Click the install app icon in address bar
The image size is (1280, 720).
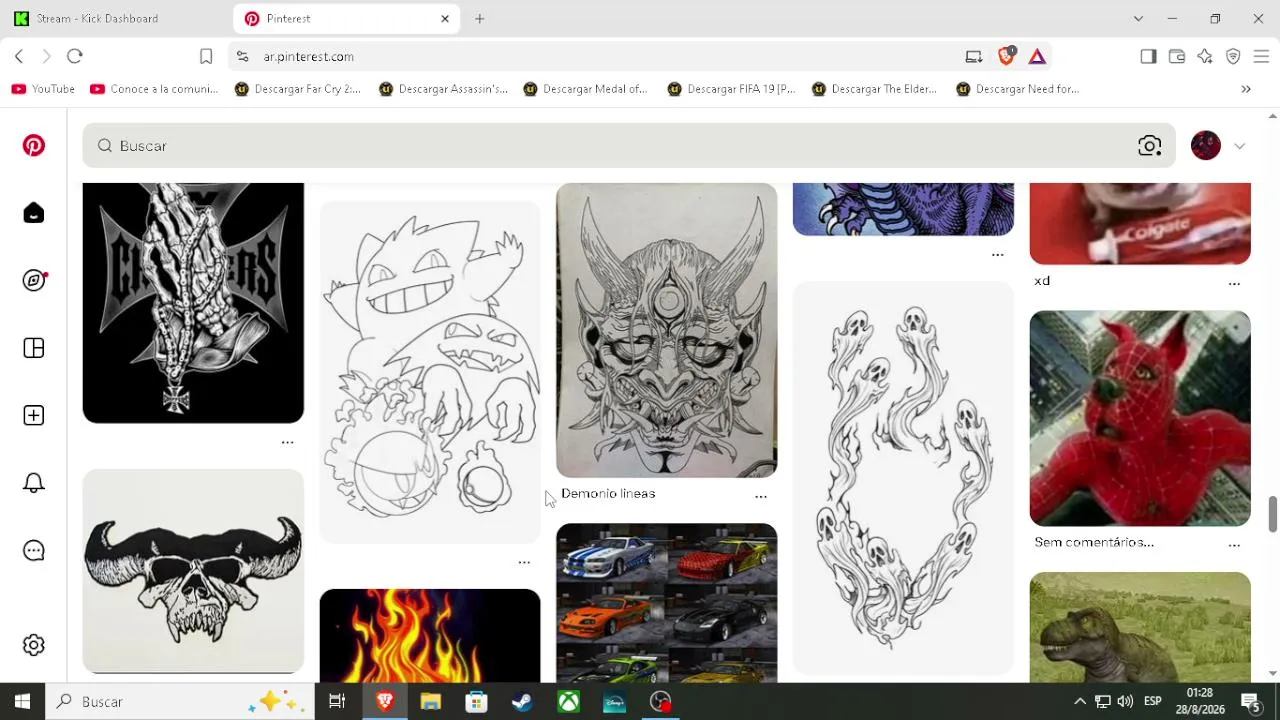point(974,56)
